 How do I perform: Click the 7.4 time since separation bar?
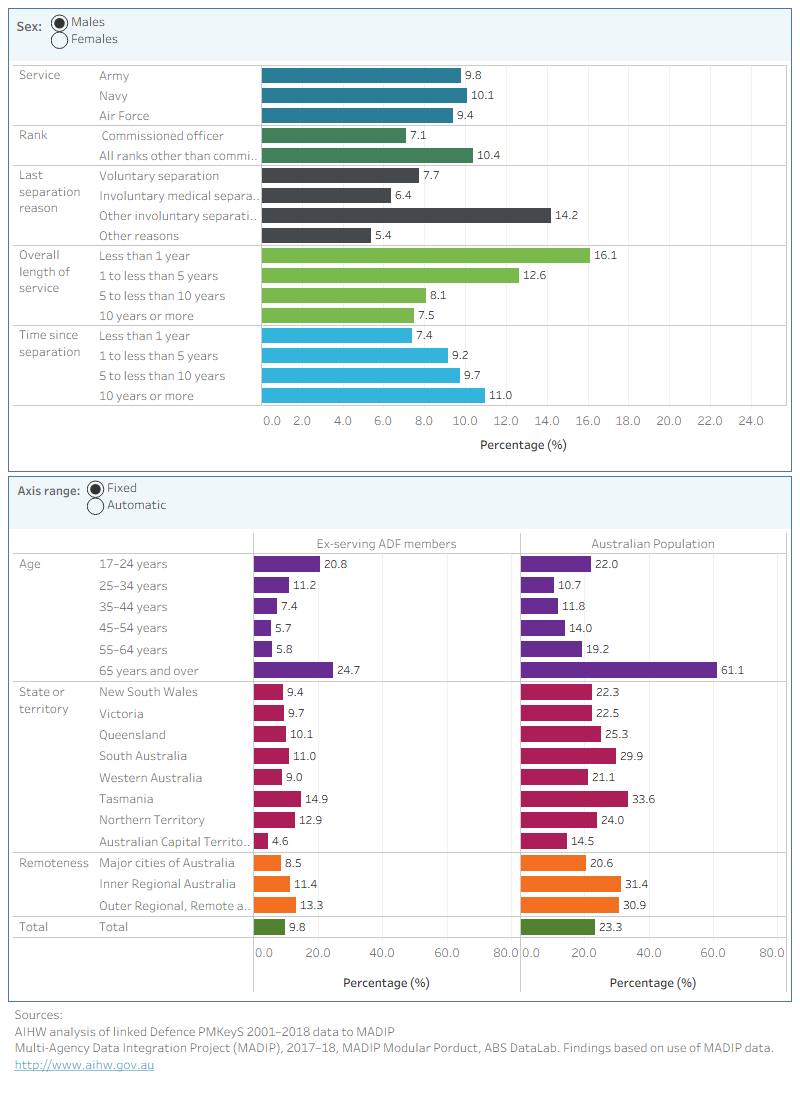pyautogui.click(x=337, y=335)
